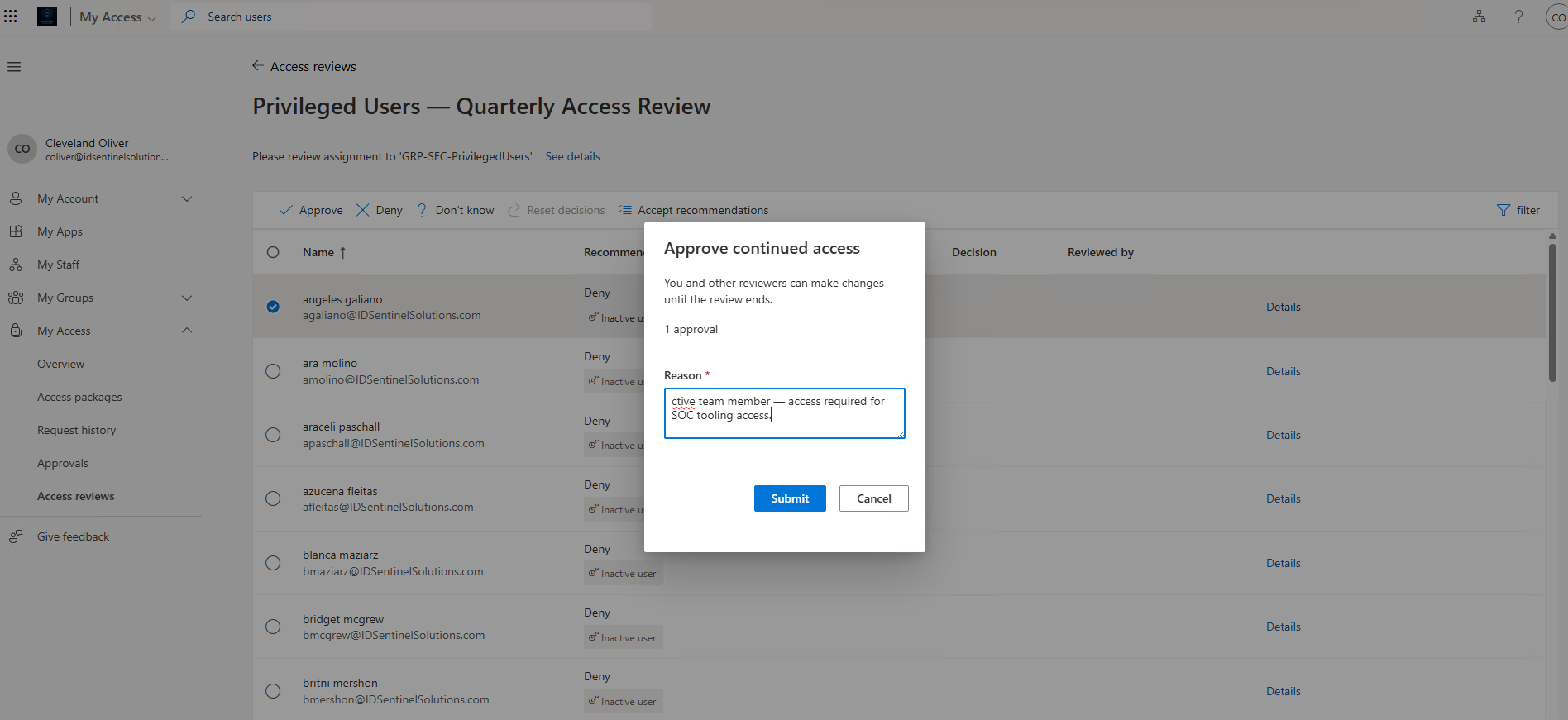Click the My Access lock icon

tap(16, 331)
